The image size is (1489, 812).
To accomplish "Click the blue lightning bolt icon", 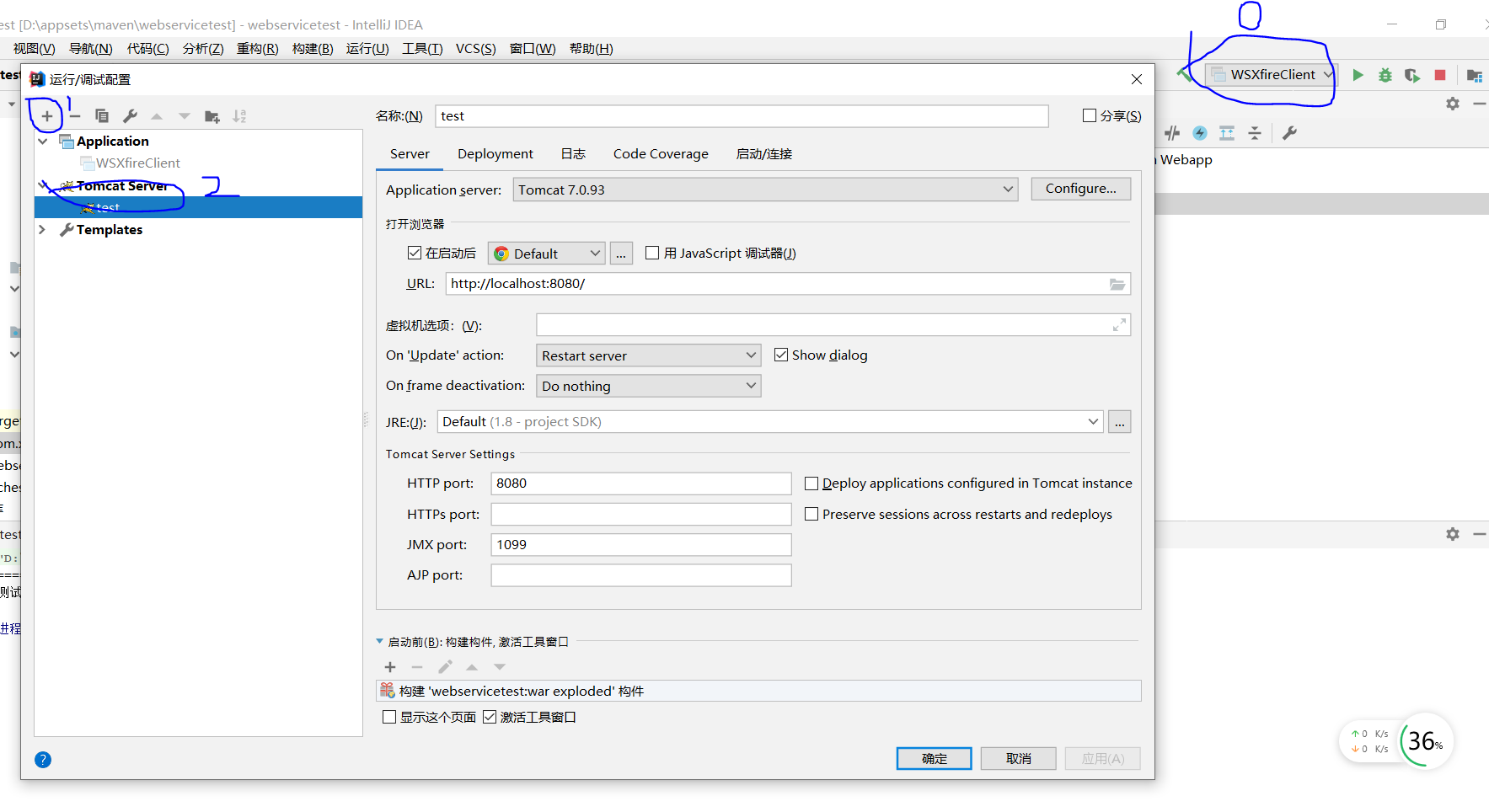I will 1200,133.
